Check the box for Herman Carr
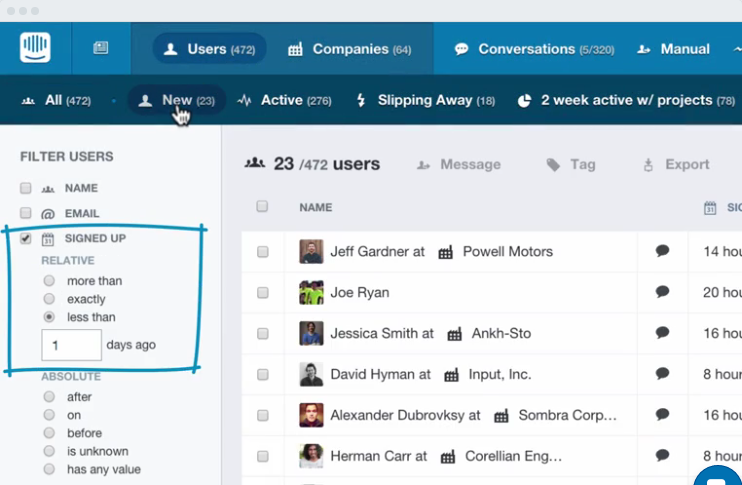The image size is (742, 485). pos(263,457)
